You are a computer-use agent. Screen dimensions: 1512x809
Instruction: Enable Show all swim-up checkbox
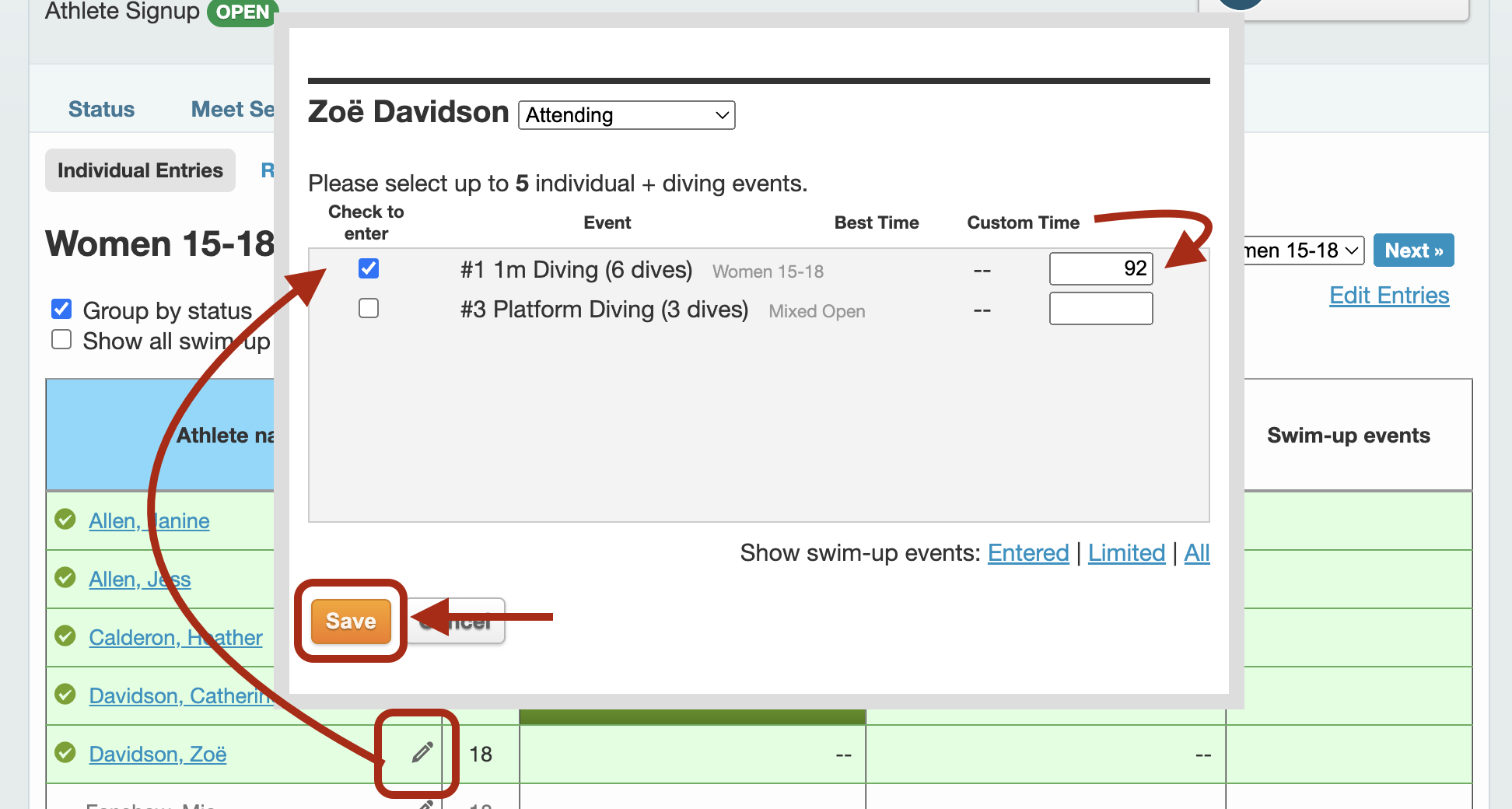(x=61, y=339)
